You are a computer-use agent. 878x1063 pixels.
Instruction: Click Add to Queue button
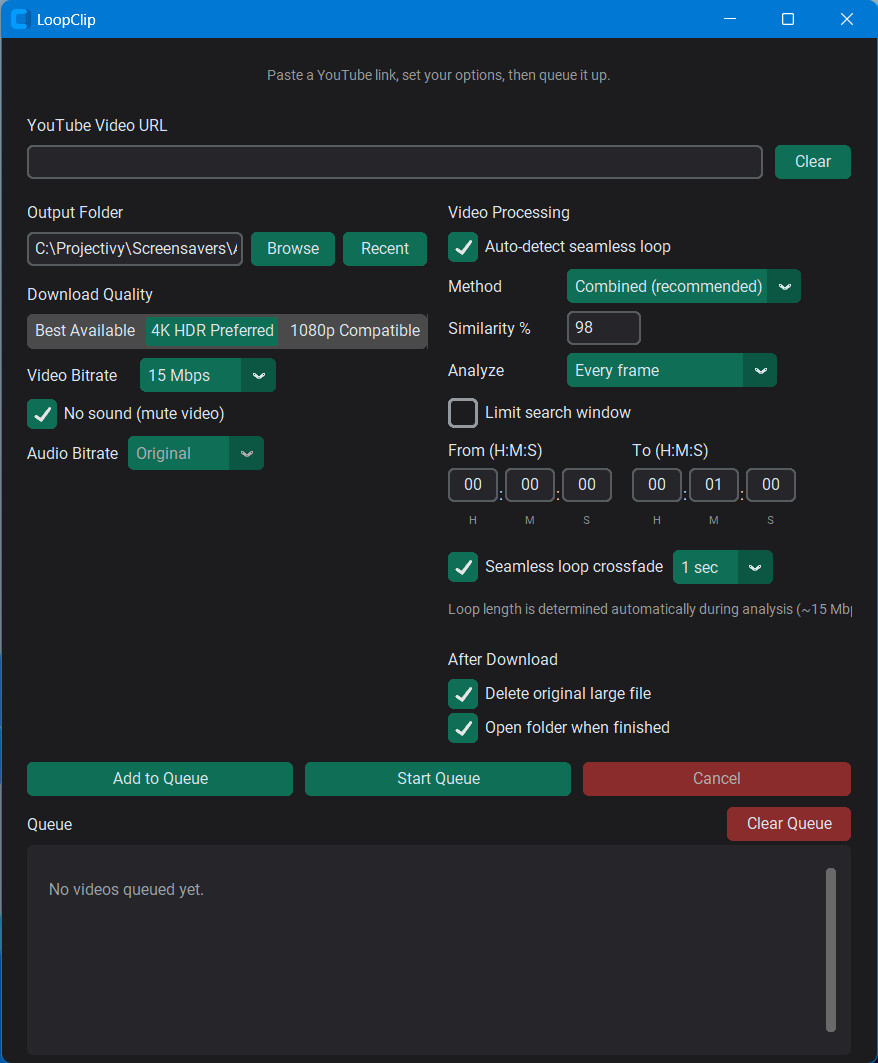point(160,778)
